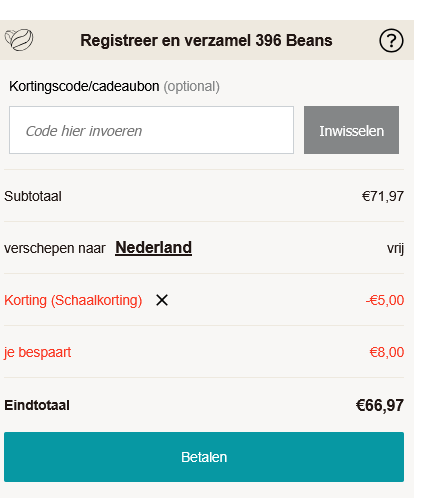Click the Eindtotaal label
The width and height of the screenshot is (425, 498).
[37, 405]
